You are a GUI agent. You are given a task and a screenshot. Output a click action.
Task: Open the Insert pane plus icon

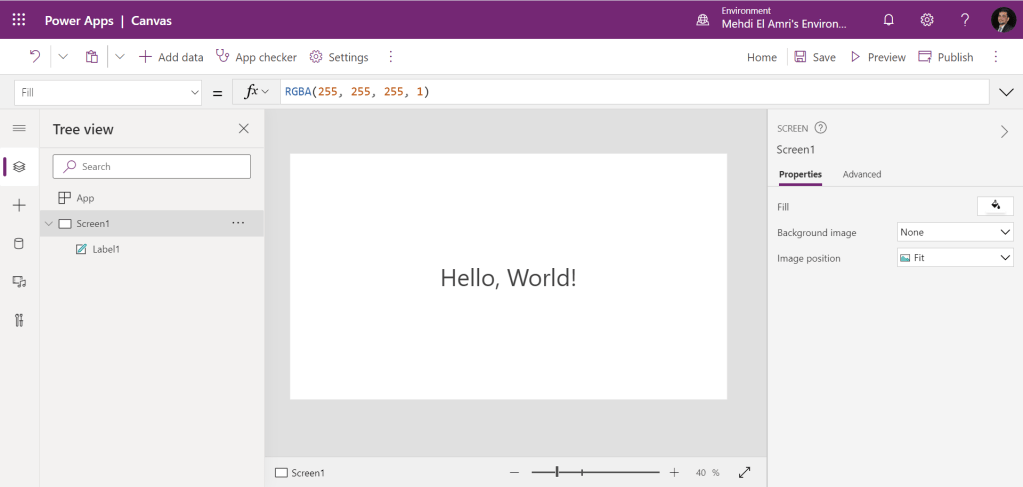pyautogui.click(x=18, y=205)
